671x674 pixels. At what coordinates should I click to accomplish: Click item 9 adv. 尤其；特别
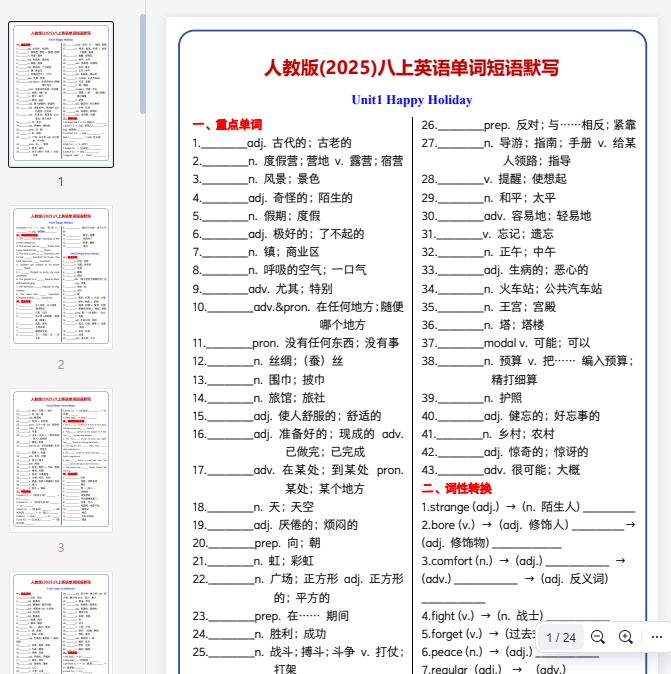pyautogui.click(x=262, y=288)
